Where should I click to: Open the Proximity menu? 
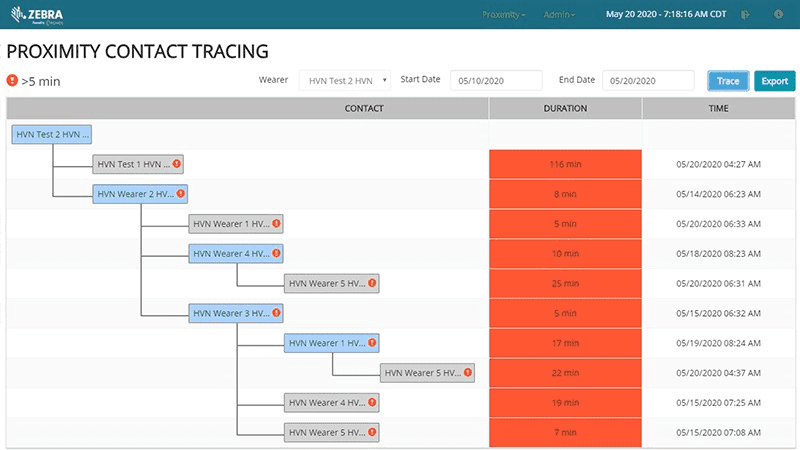pyautogui.click(x=503, y=15)
